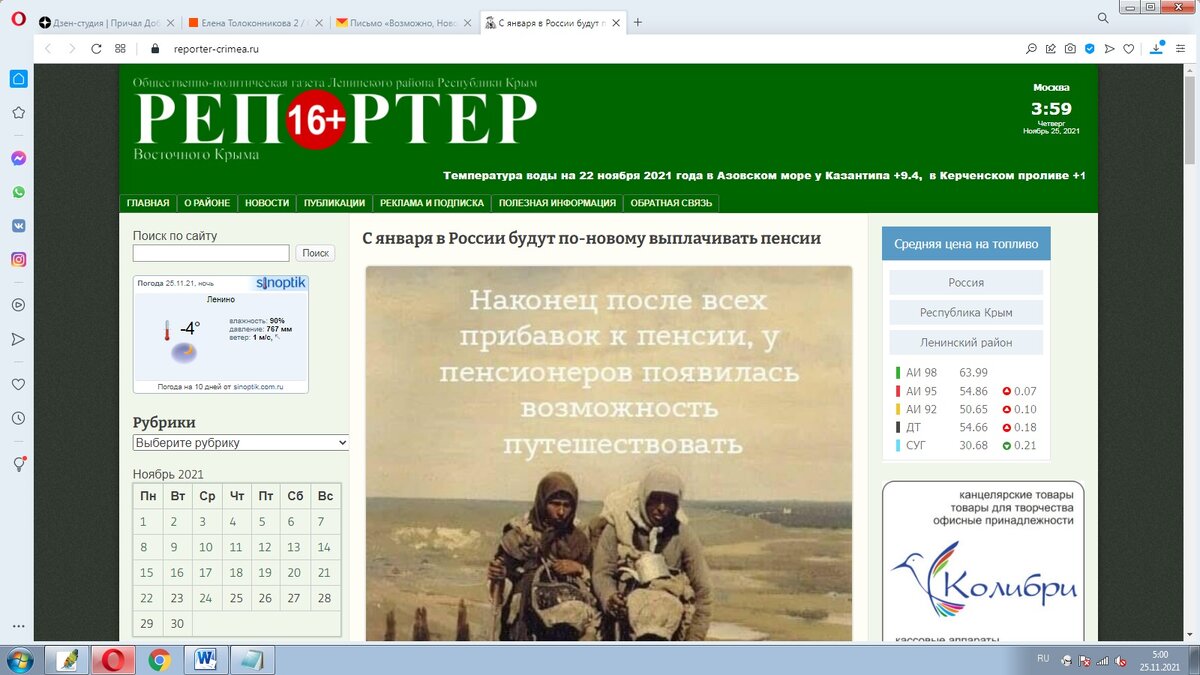Open the Player icon in the sidebar
The width and height of the screenshot is (1200, 675).
point(18,305)
